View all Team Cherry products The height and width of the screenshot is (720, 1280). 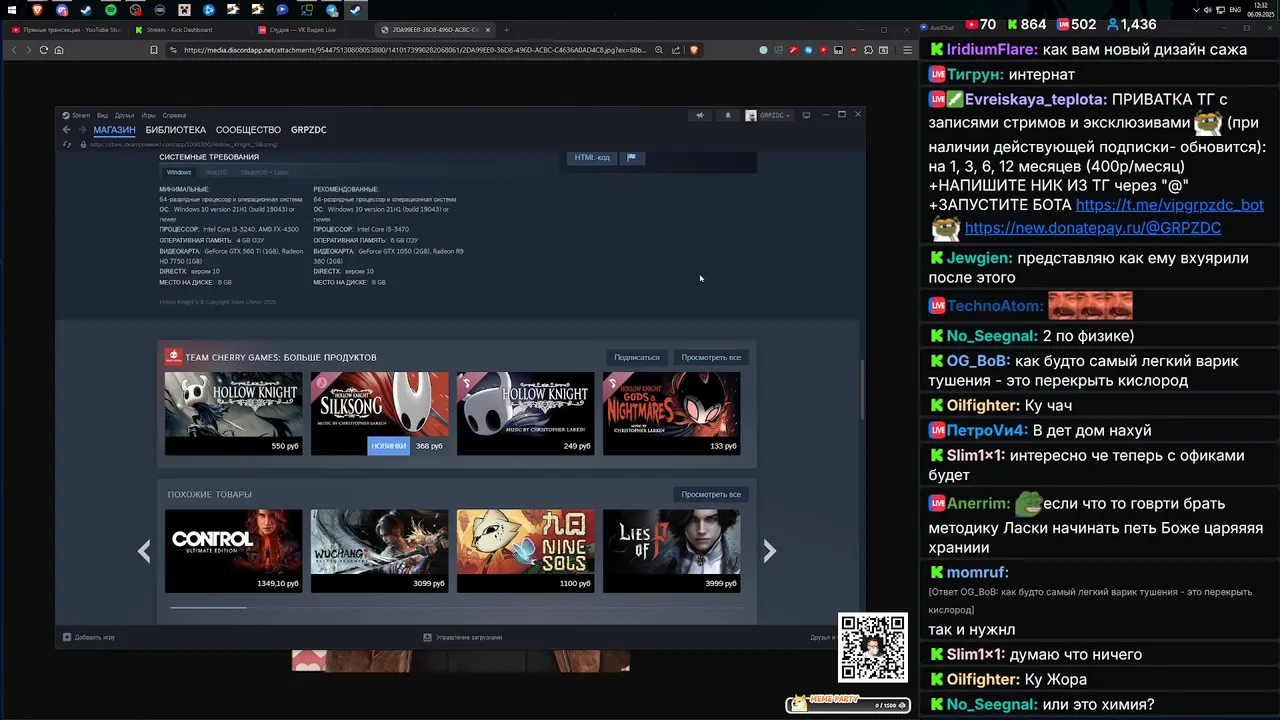[711, 357]
